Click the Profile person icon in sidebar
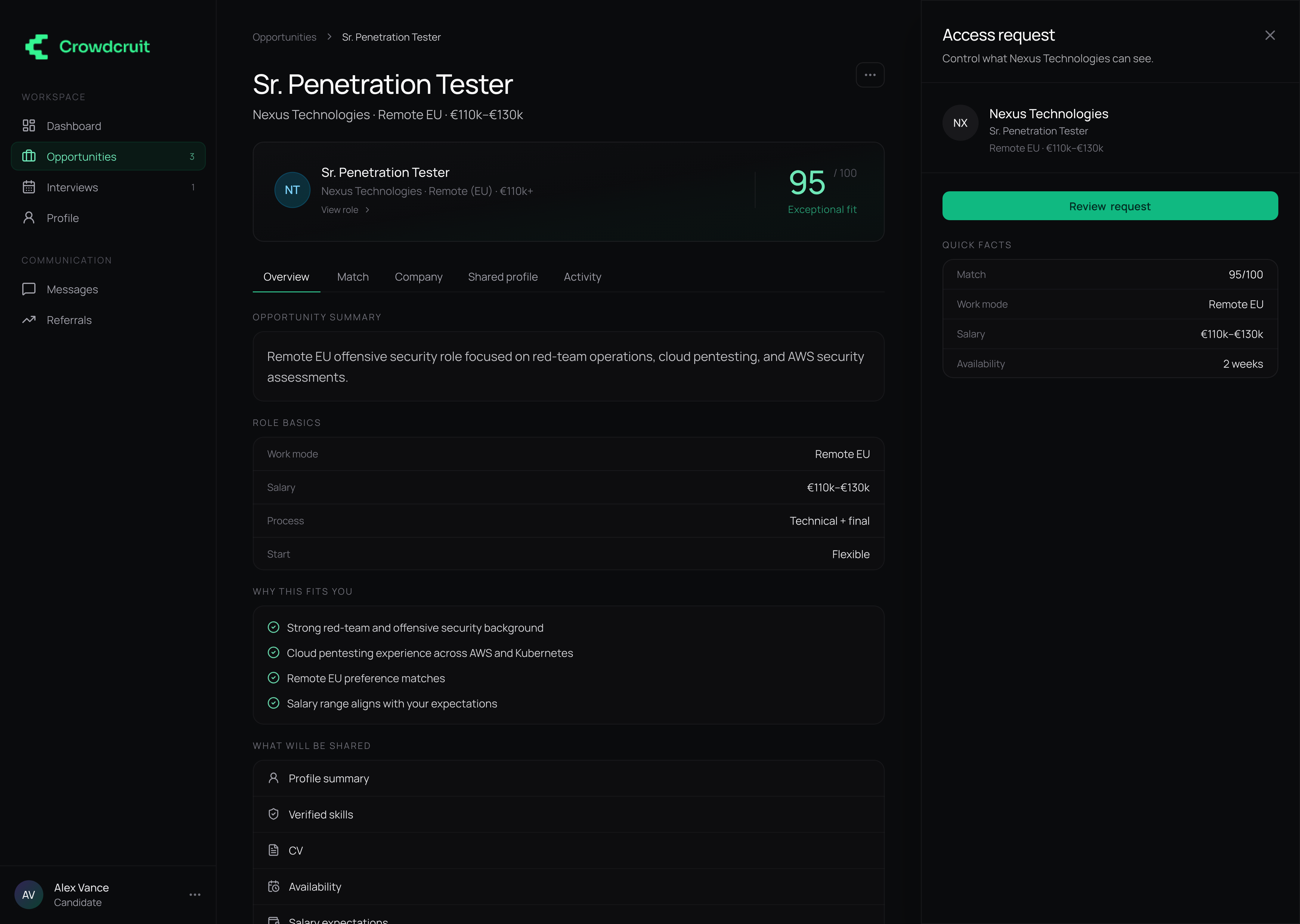 [29, 218]
